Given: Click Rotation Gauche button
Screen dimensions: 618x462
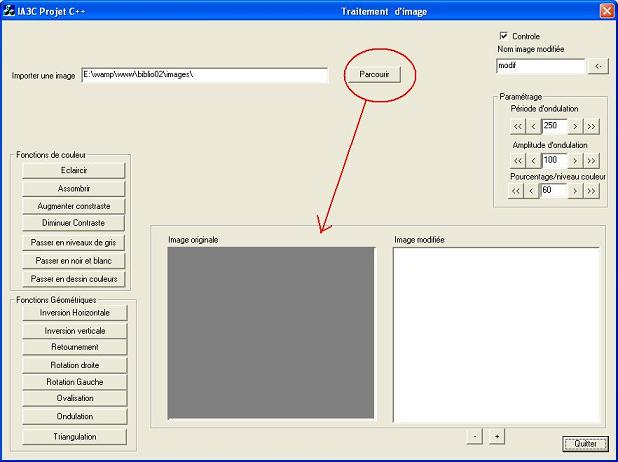Looking at the screenshot, I should coord(75,382).
